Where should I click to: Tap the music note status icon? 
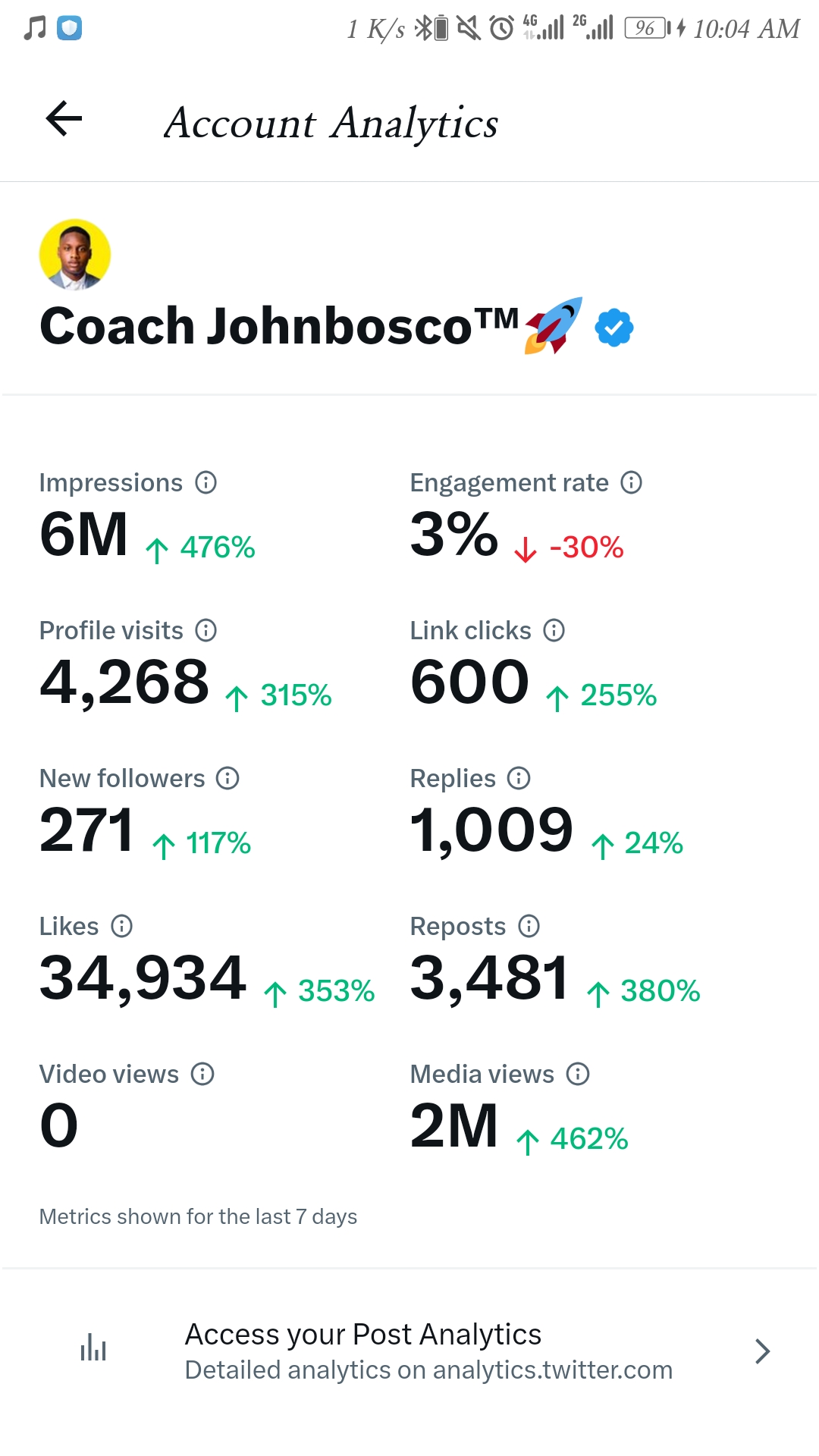pos(35,28)
